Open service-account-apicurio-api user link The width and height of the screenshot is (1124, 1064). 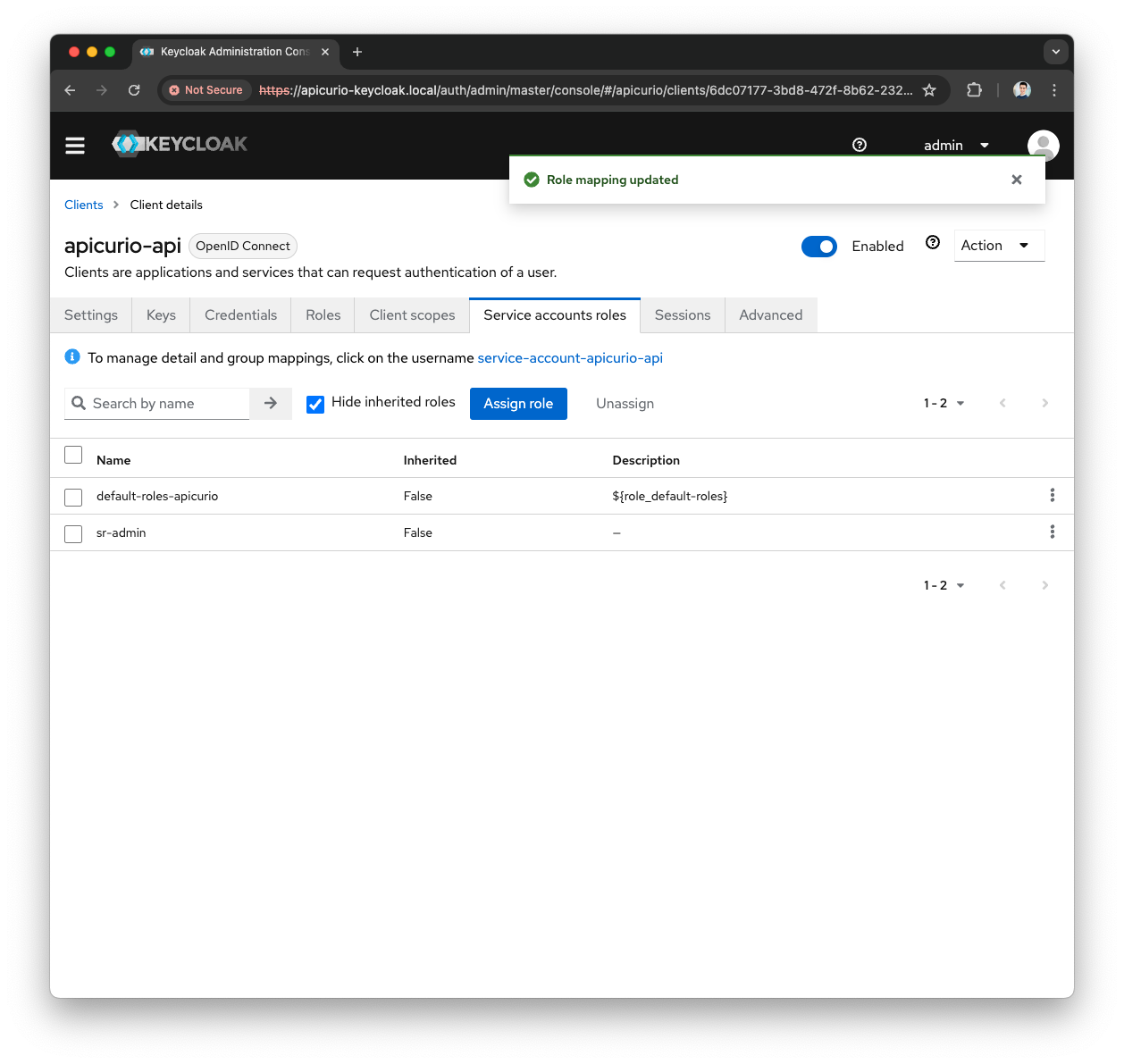pos(570,357)
